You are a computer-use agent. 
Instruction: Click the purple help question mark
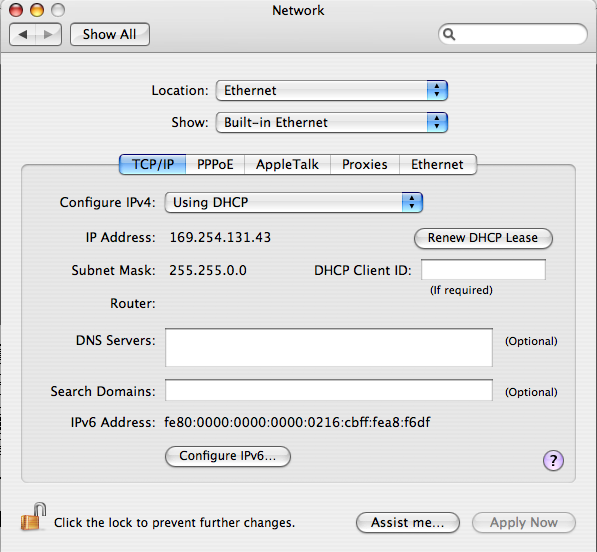pos(553,461)
